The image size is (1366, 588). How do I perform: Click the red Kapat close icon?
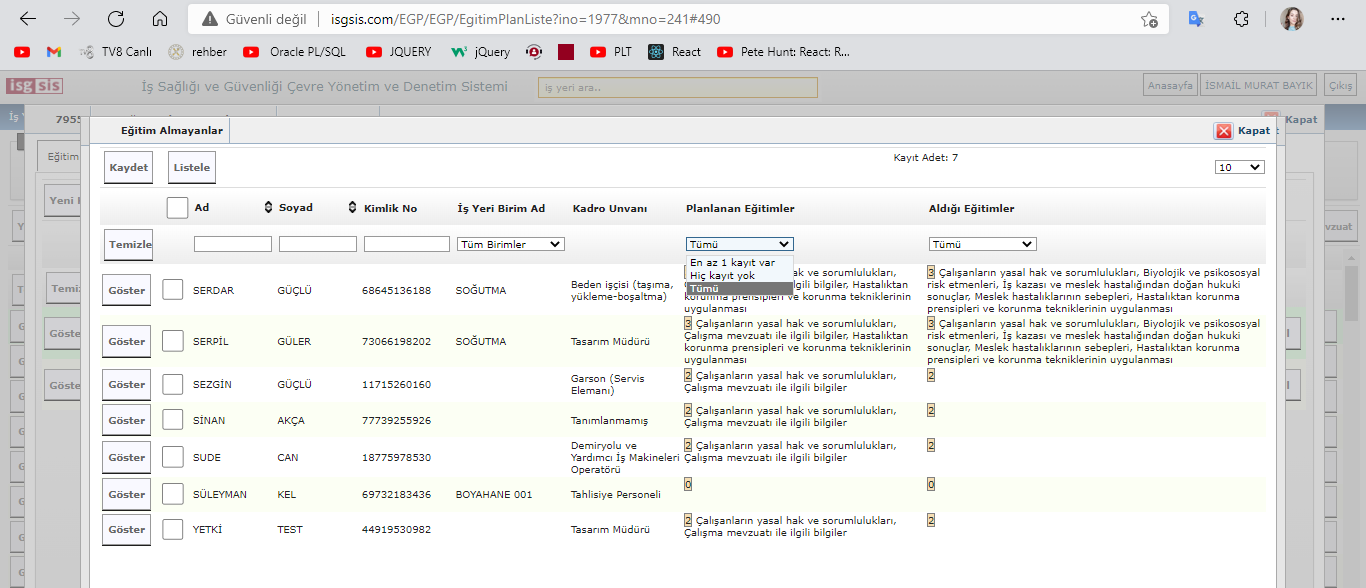tap(1223, 131)
